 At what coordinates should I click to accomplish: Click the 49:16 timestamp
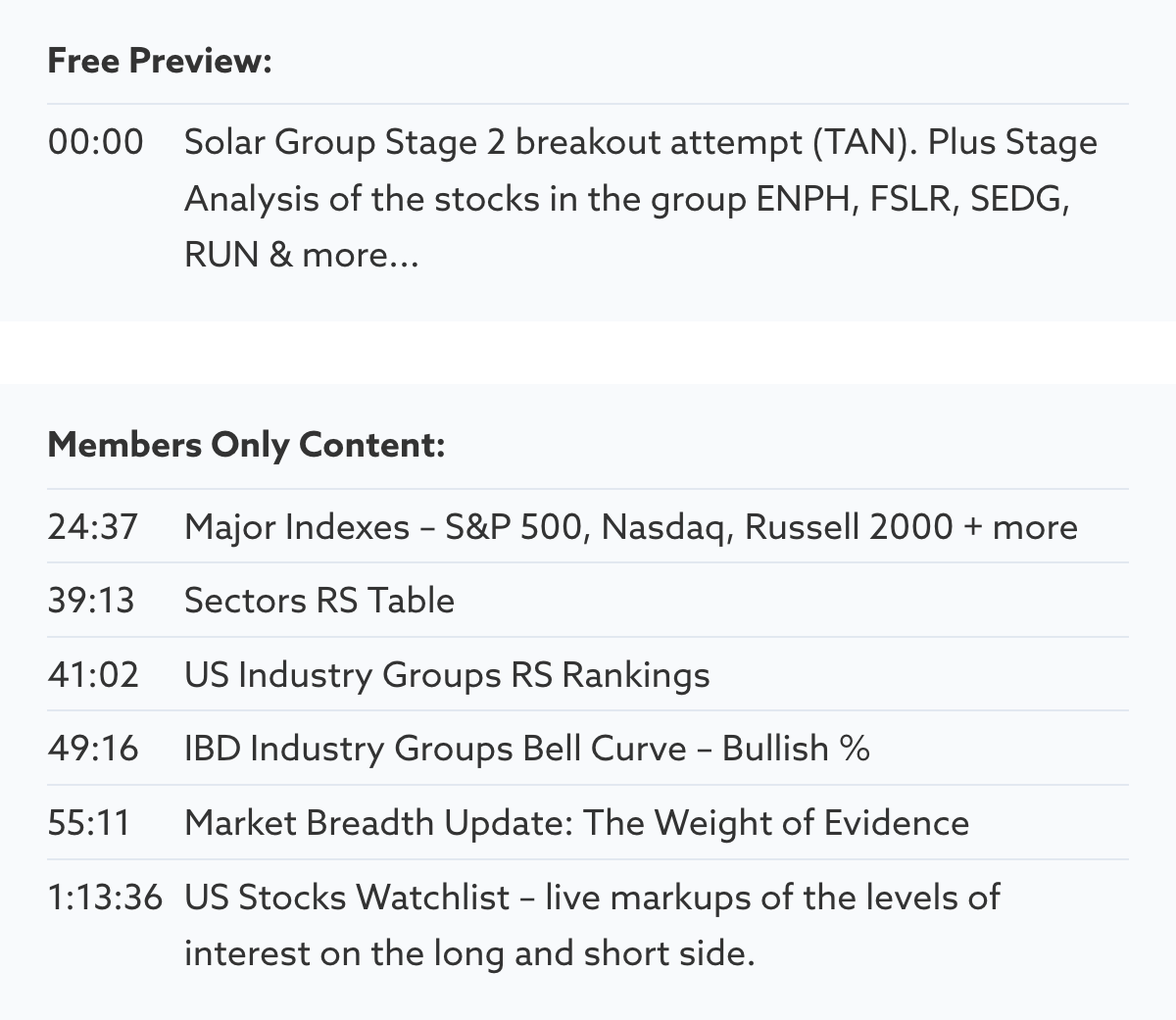[93, 749]
